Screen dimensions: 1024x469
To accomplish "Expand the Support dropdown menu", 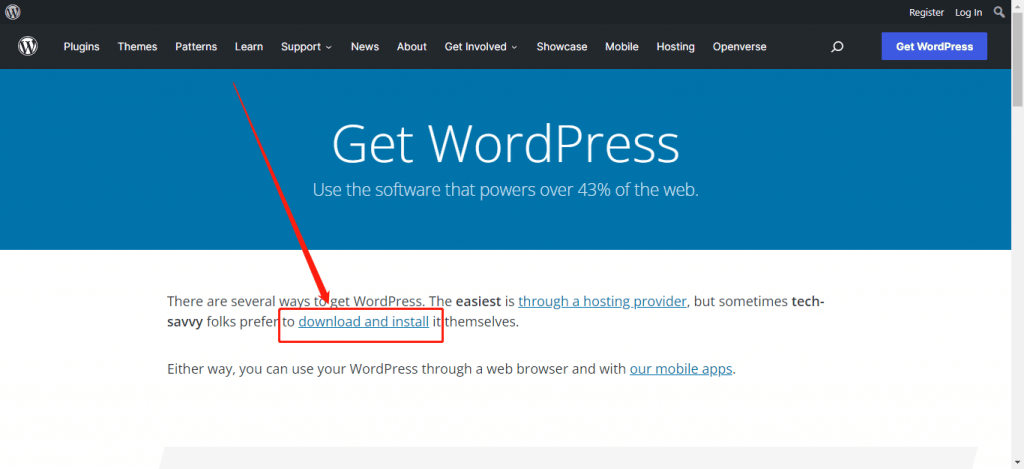I will click(x=306, y=46).
